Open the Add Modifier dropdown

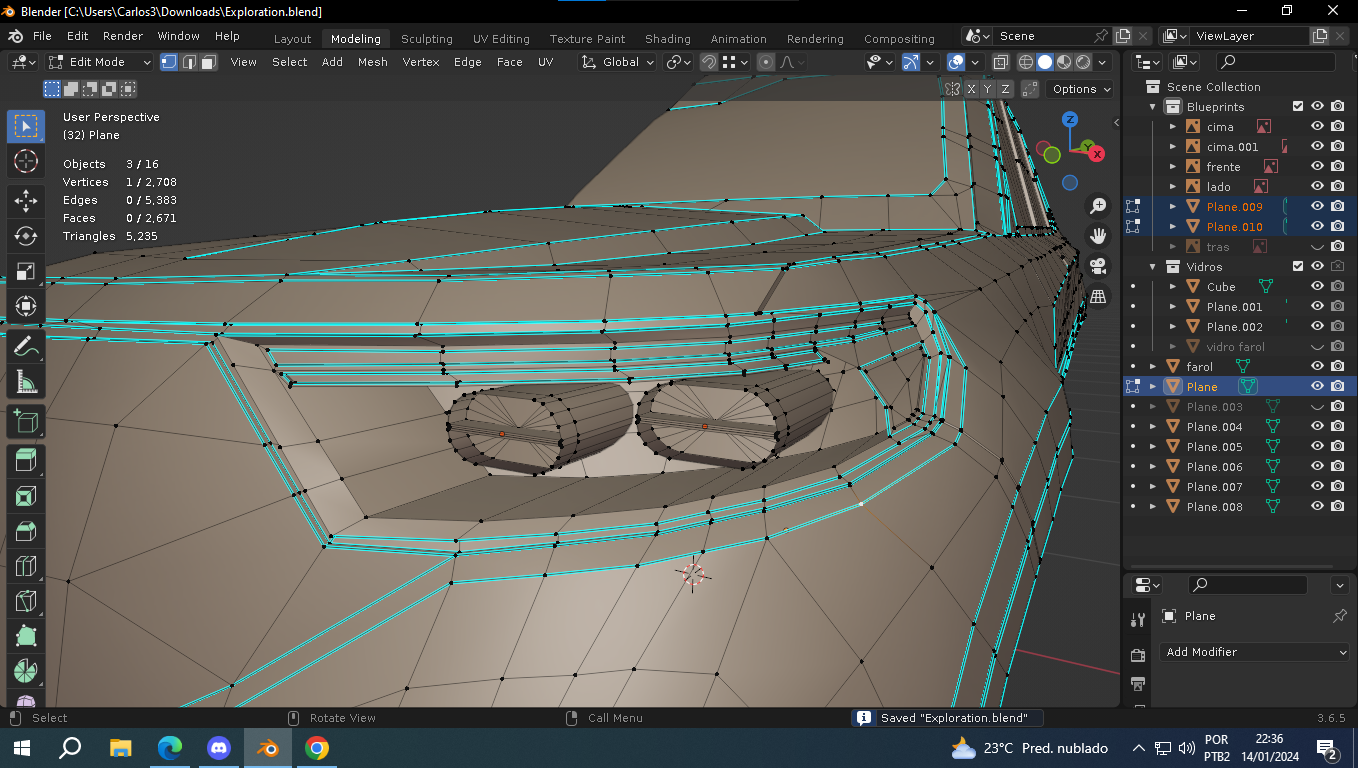click(x=1256, y=652)
